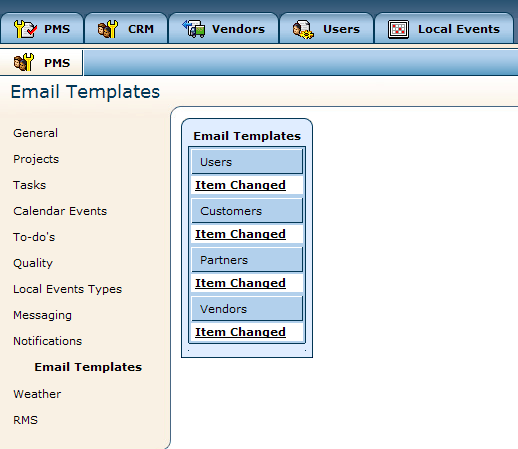The height and width of the screenshot is (449, 518).
Task: Open Item Changed template under Customers
Action: [240, 234]
